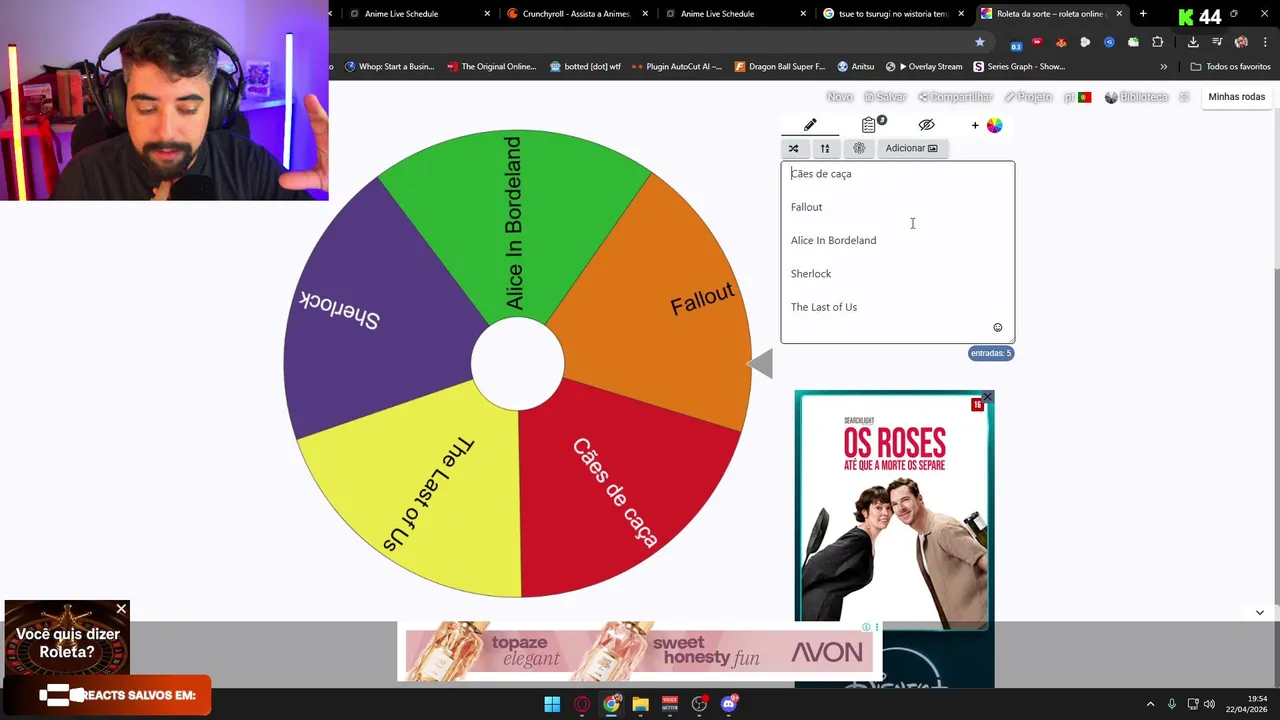
Task: Click the red fast-forward extension icon
Action: coord(1037,42)
